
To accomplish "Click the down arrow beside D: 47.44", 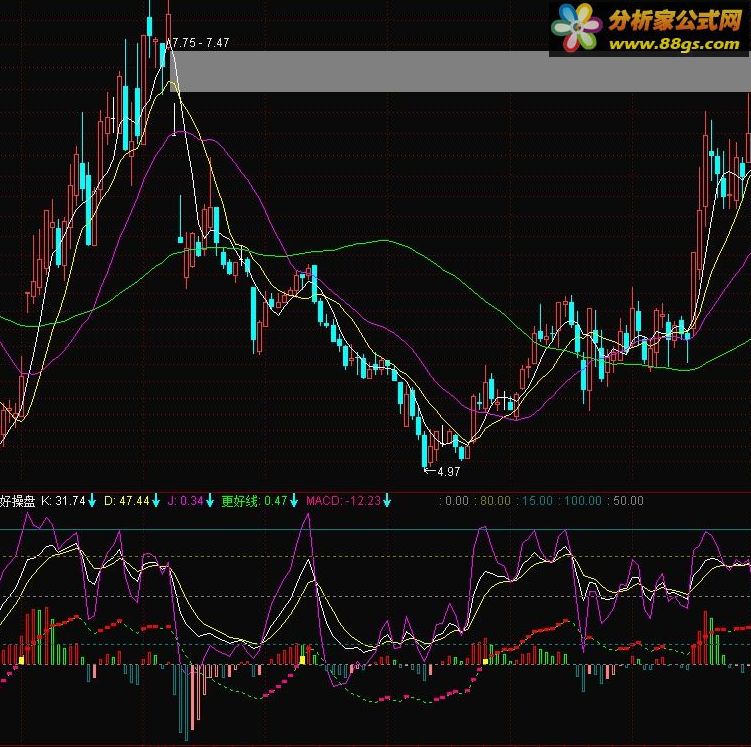I will (x=156, y=501).
